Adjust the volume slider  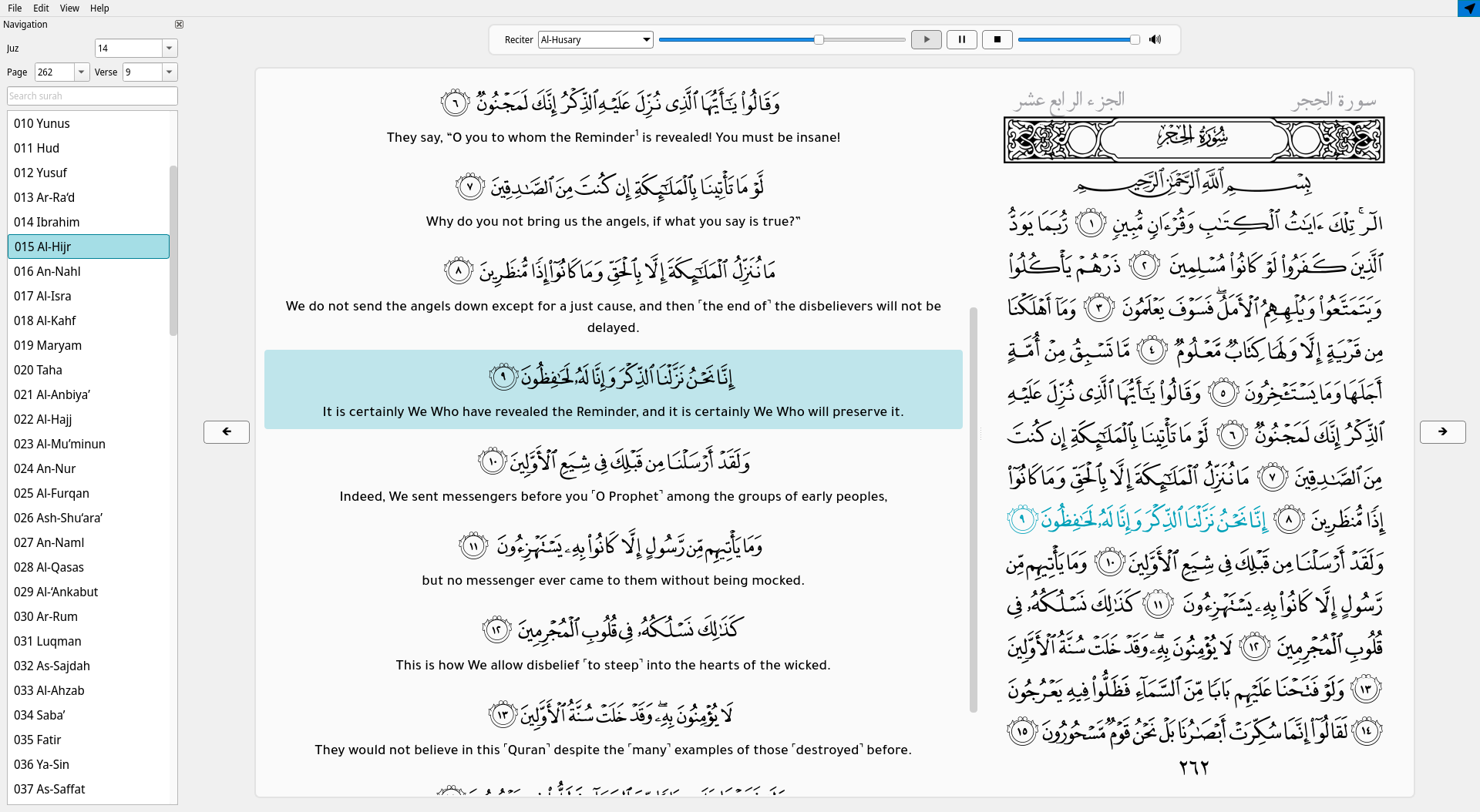click(1079, 39)
